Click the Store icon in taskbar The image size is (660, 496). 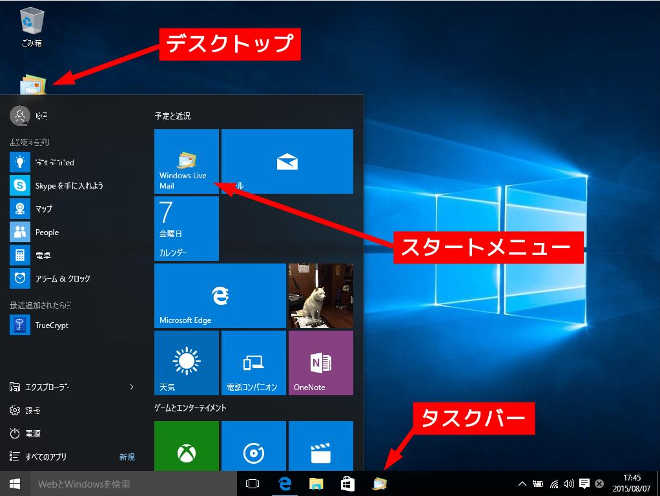click(347, 484)
